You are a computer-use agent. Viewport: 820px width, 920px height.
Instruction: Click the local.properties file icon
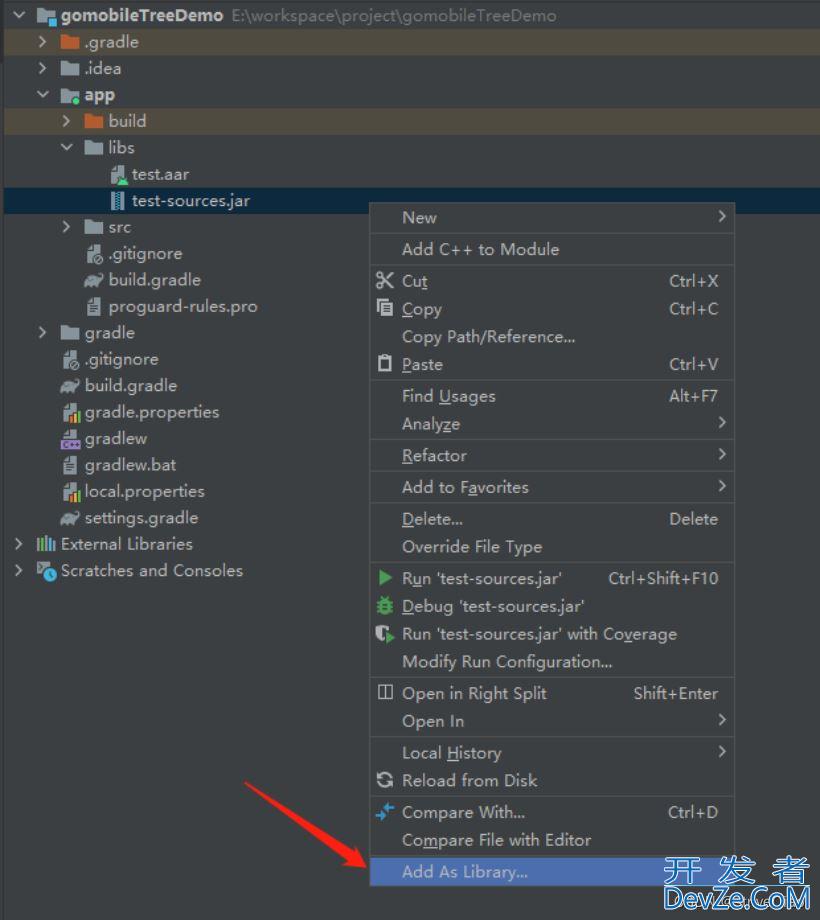[71, 492]
